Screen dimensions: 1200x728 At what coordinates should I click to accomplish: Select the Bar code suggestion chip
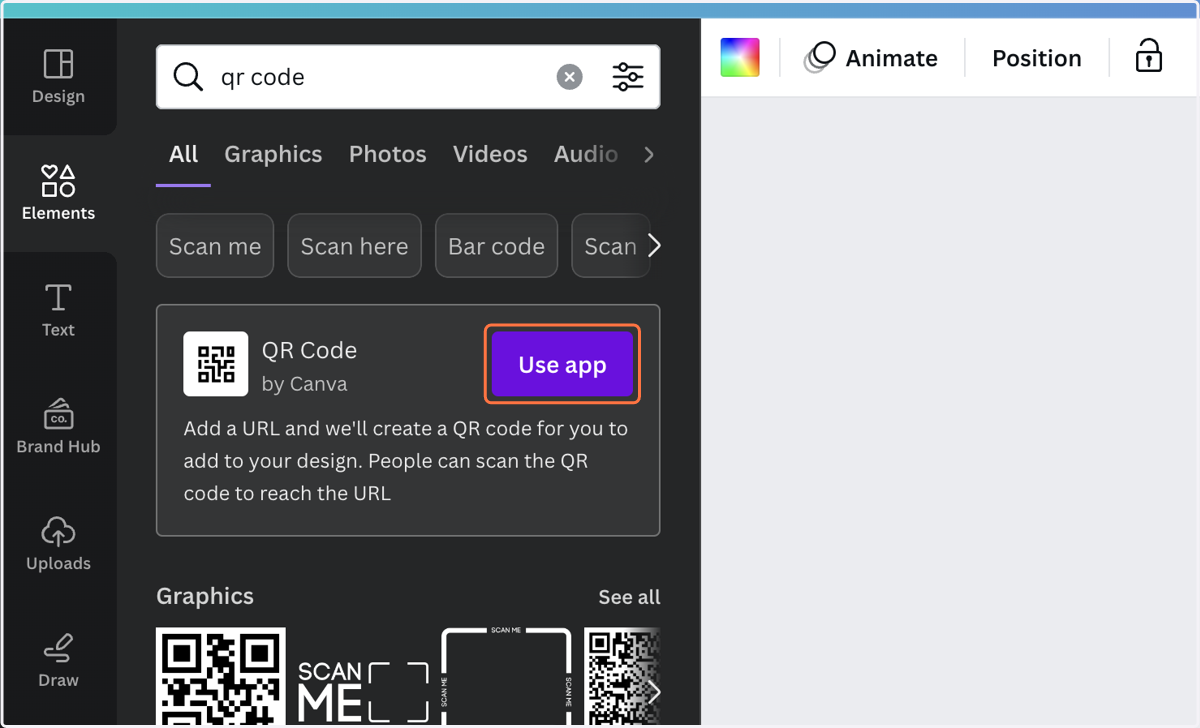[496, 246]
